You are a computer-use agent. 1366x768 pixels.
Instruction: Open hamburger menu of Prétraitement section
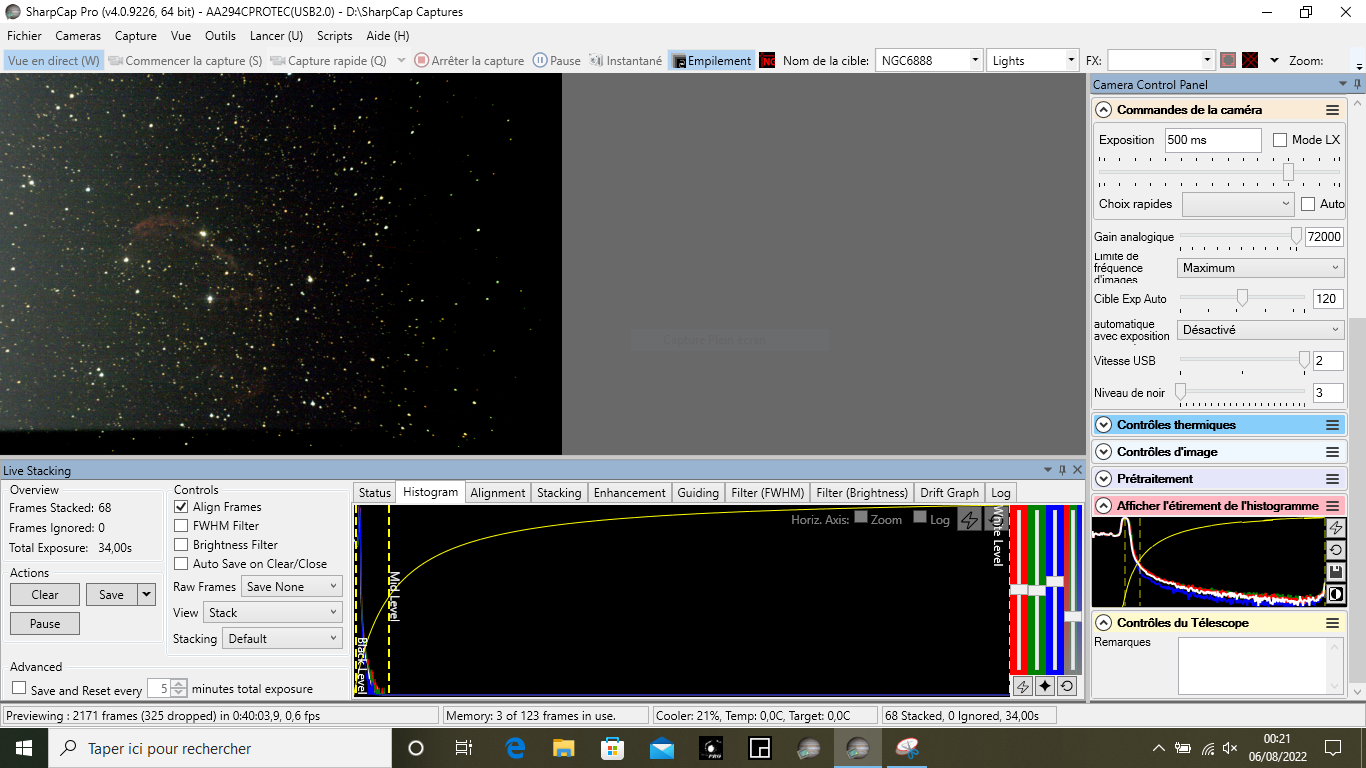1332,479
